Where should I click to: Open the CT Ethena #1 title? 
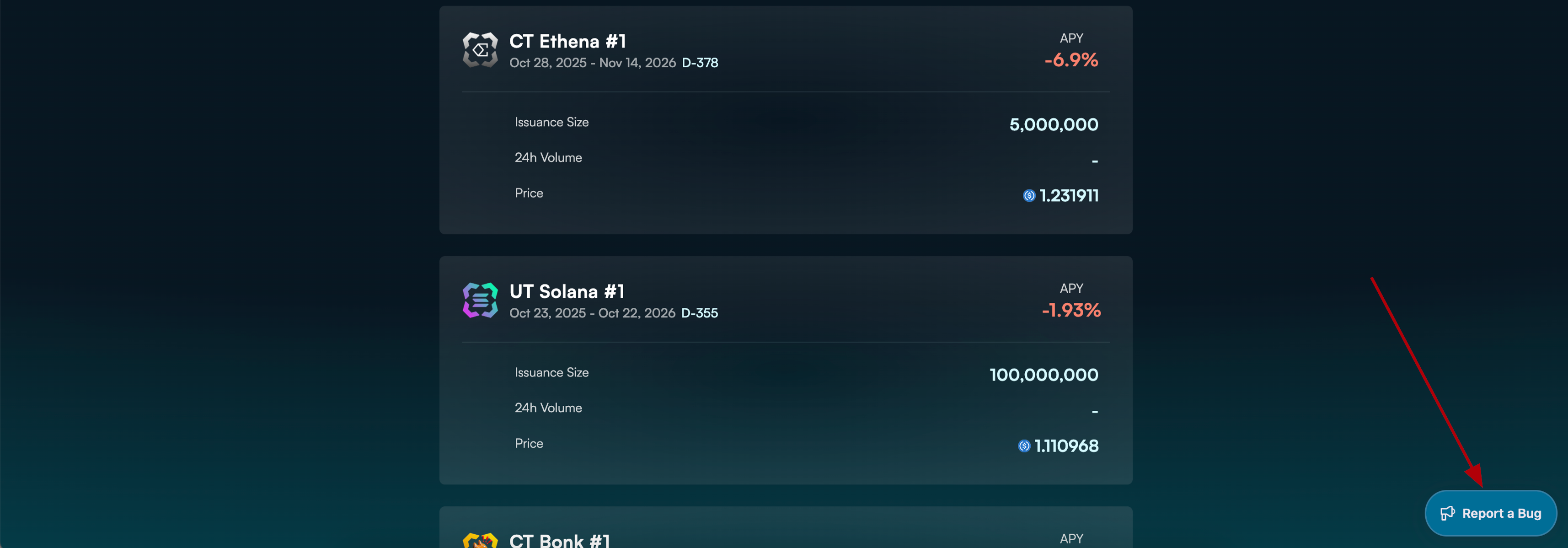coord(567,42)
